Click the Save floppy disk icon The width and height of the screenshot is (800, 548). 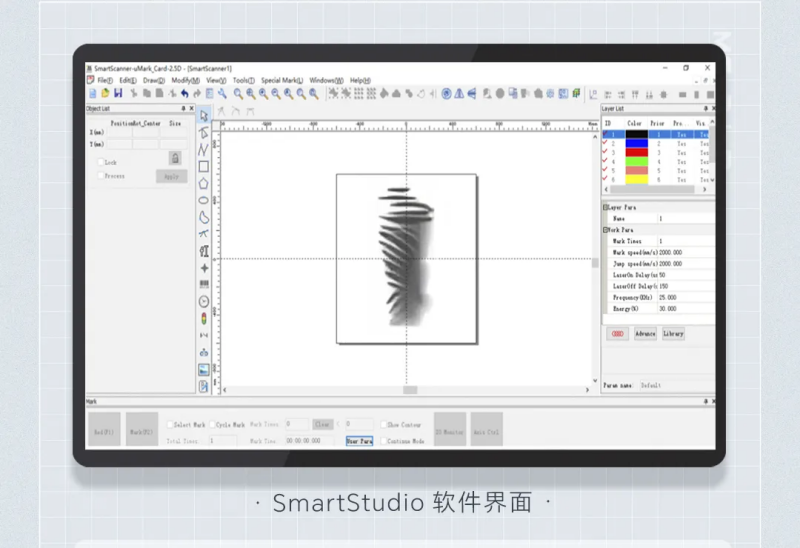pyautogui.click(x=119, y=94)
